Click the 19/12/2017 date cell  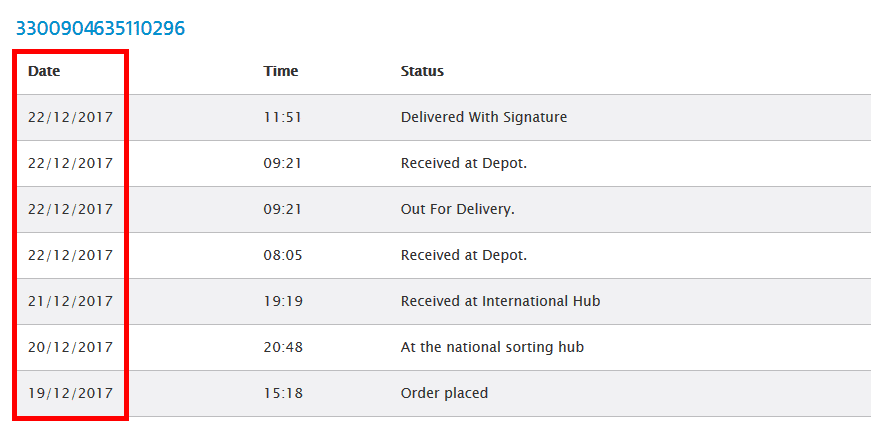[71, 393]
